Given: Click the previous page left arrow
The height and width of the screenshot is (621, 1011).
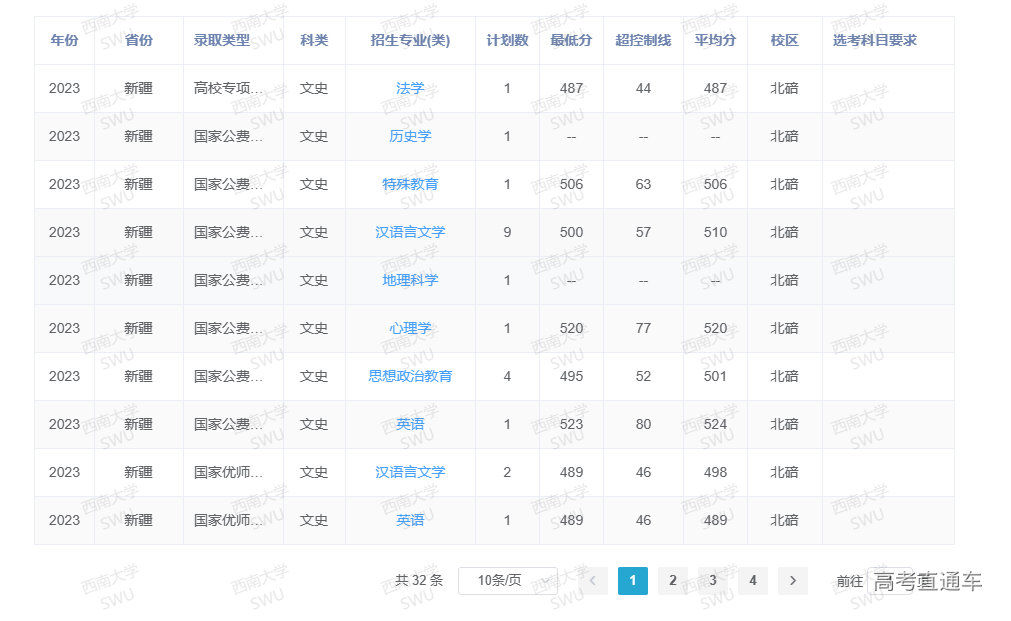Looking at the screenshot, I should click(x=593, y=581).
